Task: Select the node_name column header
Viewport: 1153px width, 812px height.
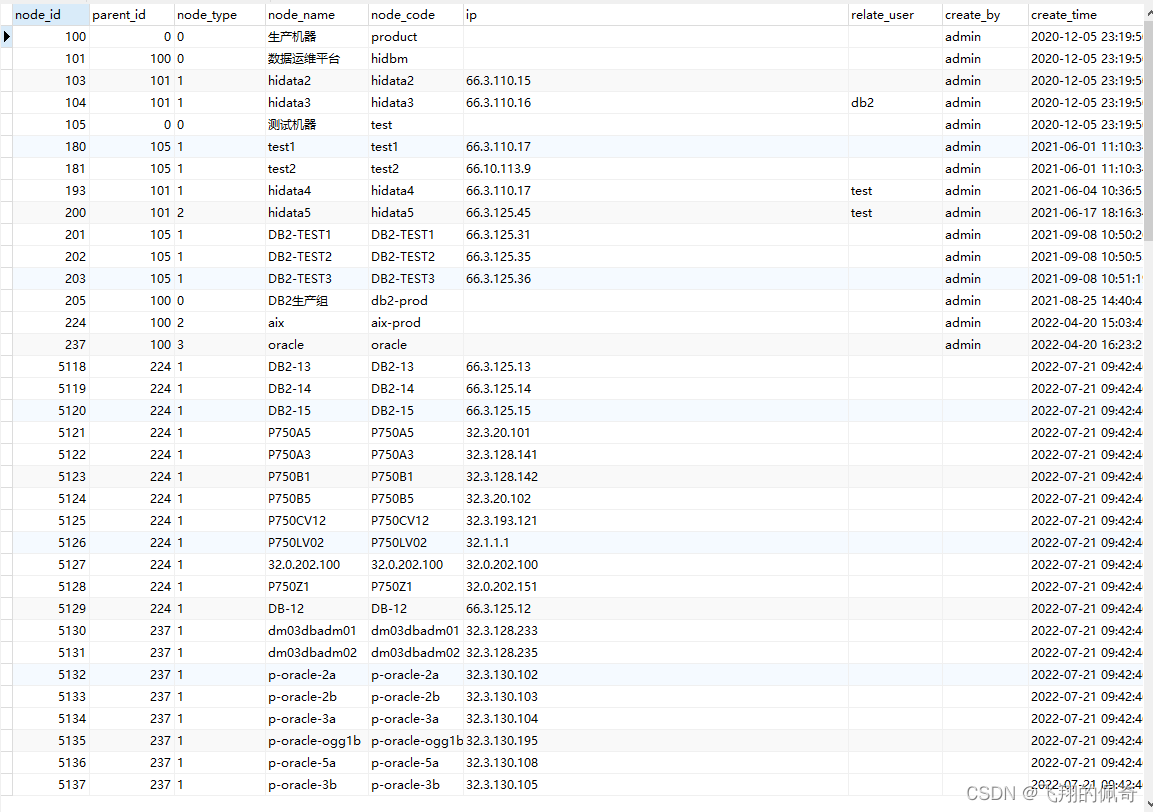Action: click(x=316, y=15)
